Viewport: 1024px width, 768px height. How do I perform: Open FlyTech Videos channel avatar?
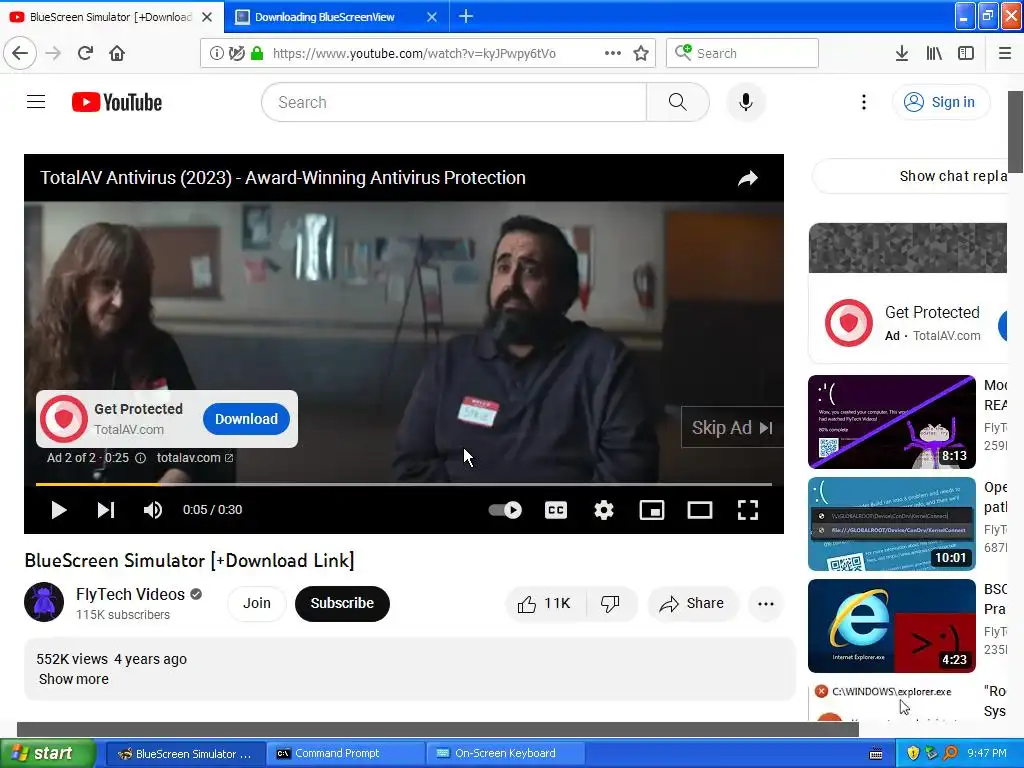click(x=44, y=602)
